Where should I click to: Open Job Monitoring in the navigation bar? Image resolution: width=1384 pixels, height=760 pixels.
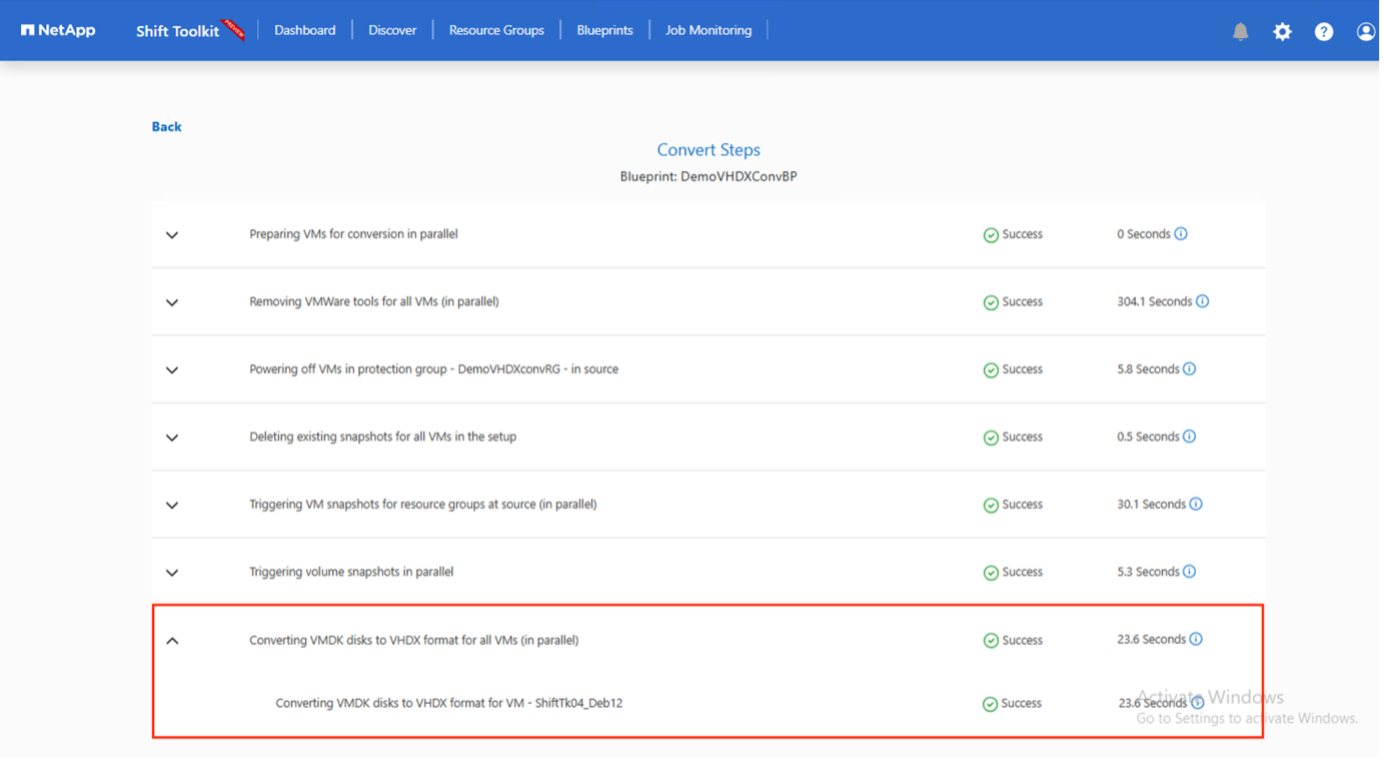point(708,30)
